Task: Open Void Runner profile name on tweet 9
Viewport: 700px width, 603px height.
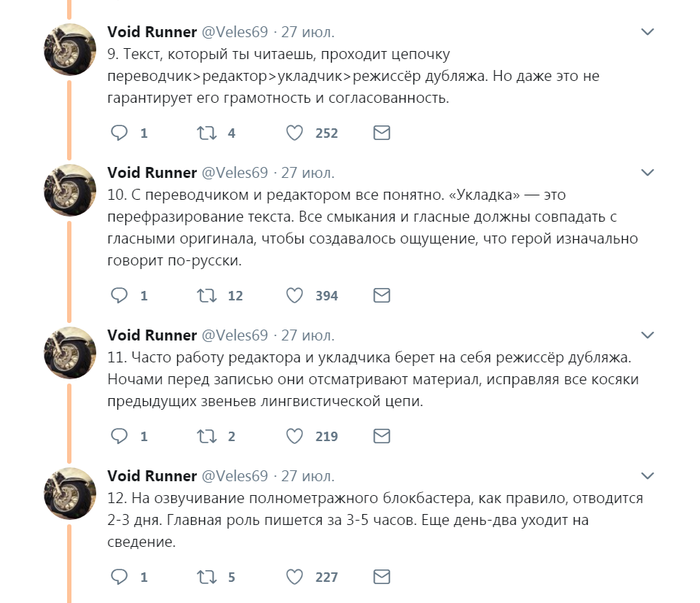Action: pos(152,32)
